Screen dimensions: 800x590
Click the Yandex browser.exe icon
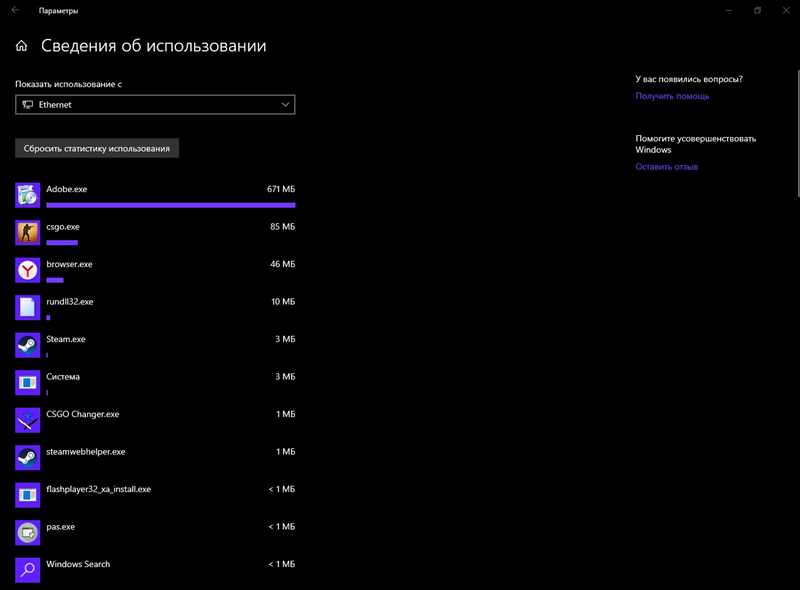click(28, 270)
